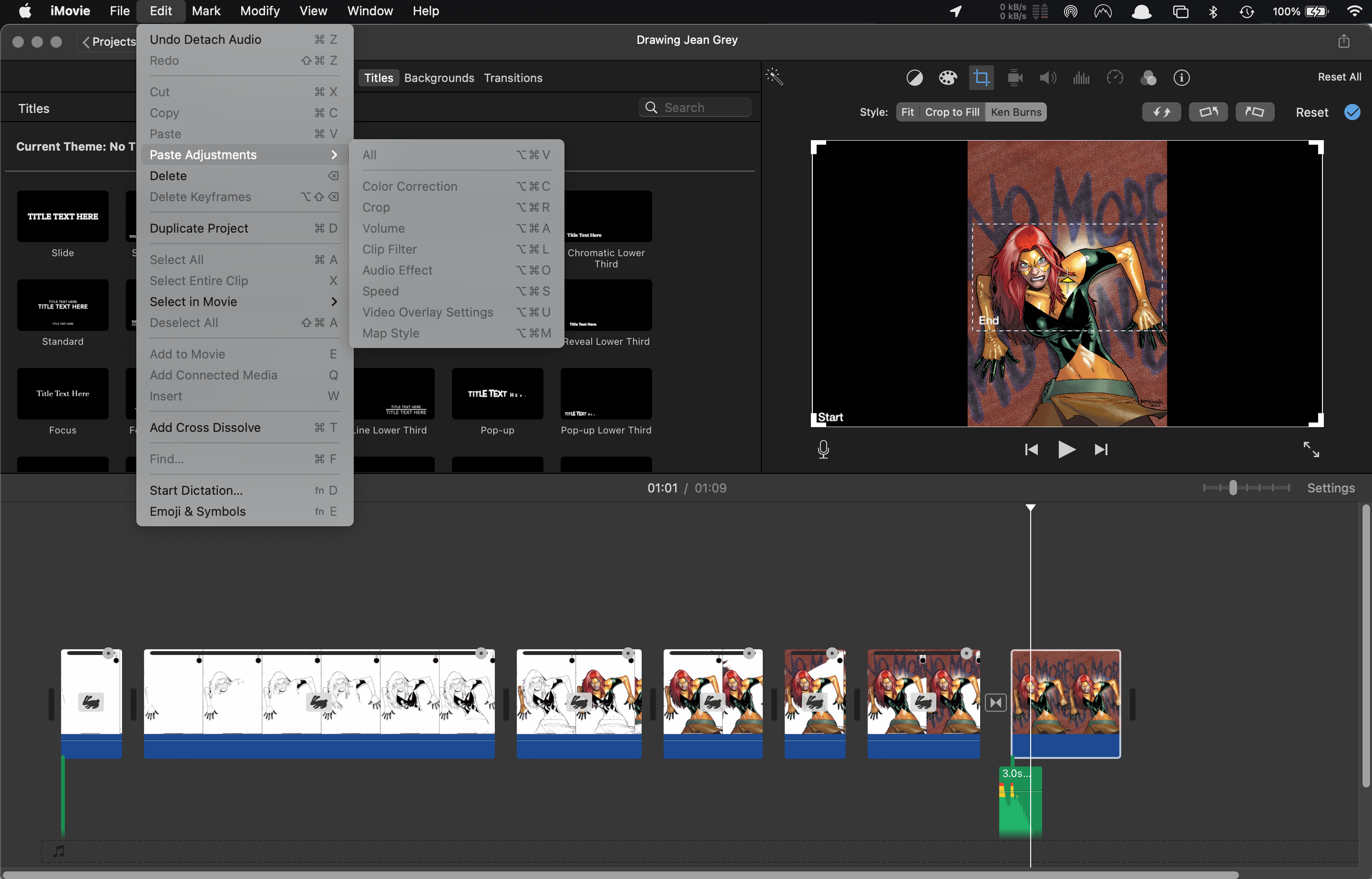The image size is (1372, 879).
Task: Adjust the timeline zoom slider
Action: point(1233,488)
